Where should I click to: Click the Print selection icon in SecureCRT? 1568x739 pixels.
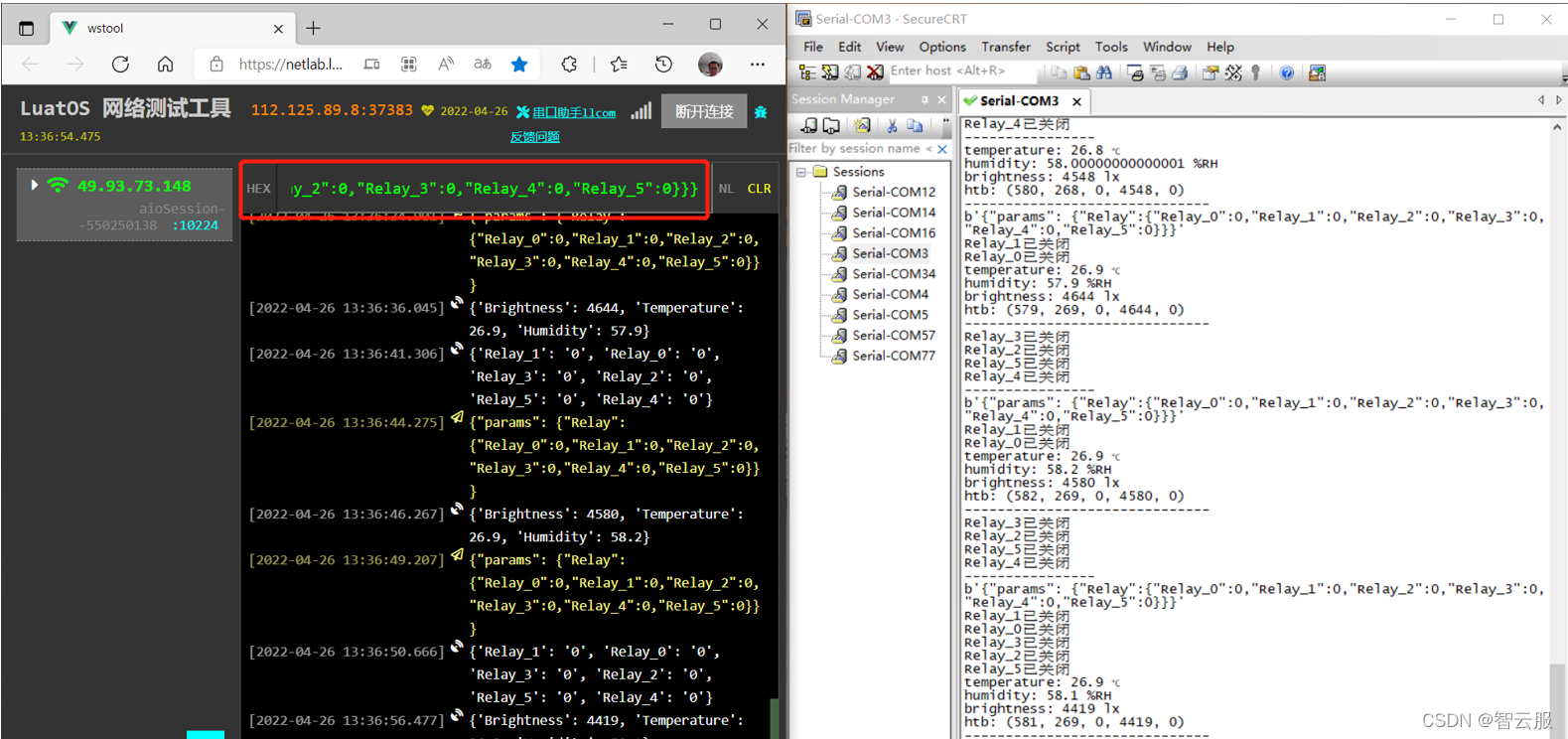(1158, 73)
